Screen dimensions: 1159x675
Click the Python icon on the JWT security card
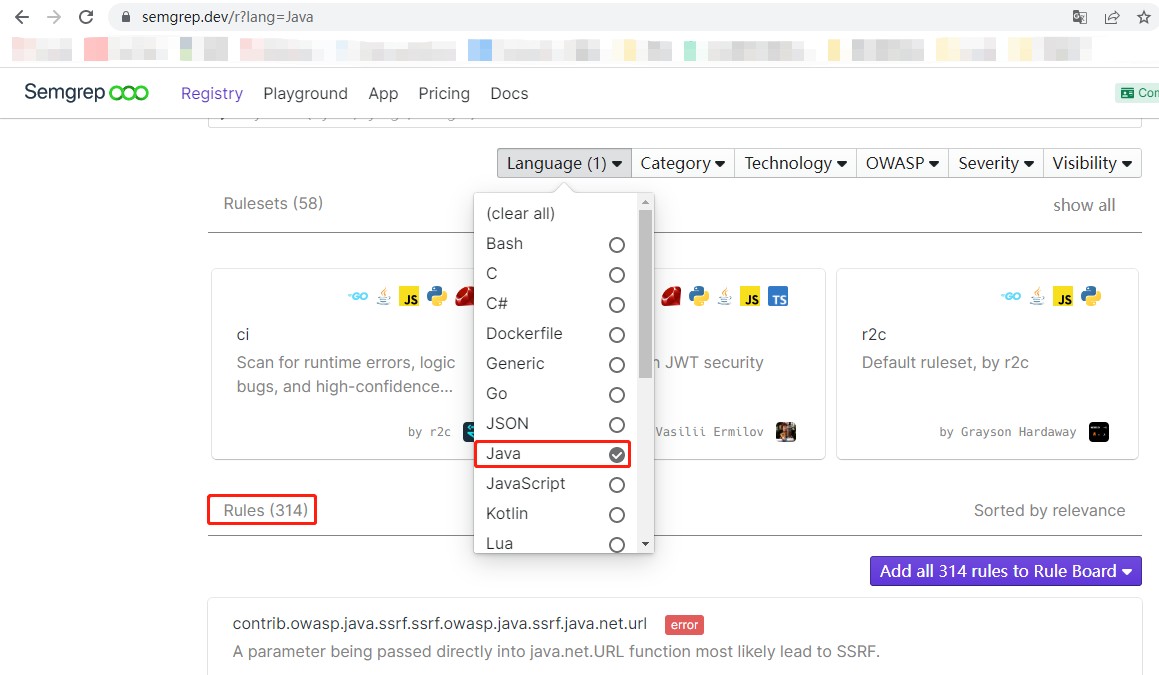pyautogui.click(x=699, y=296)
